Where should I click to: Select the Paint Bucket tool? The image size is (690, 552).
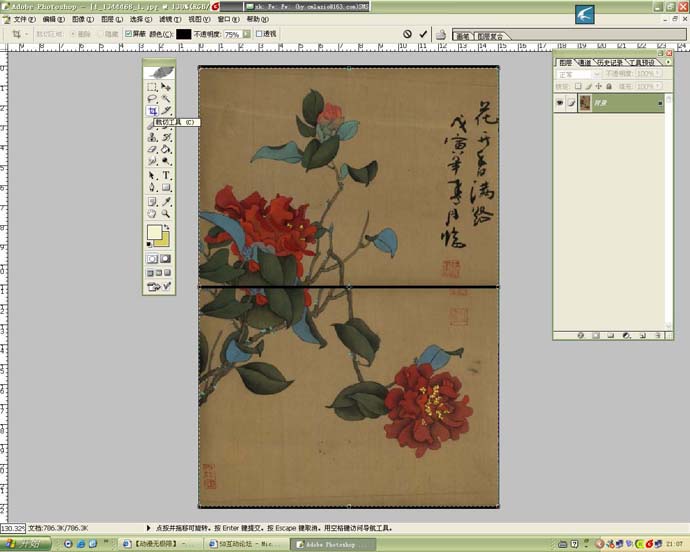click(166, 149)
